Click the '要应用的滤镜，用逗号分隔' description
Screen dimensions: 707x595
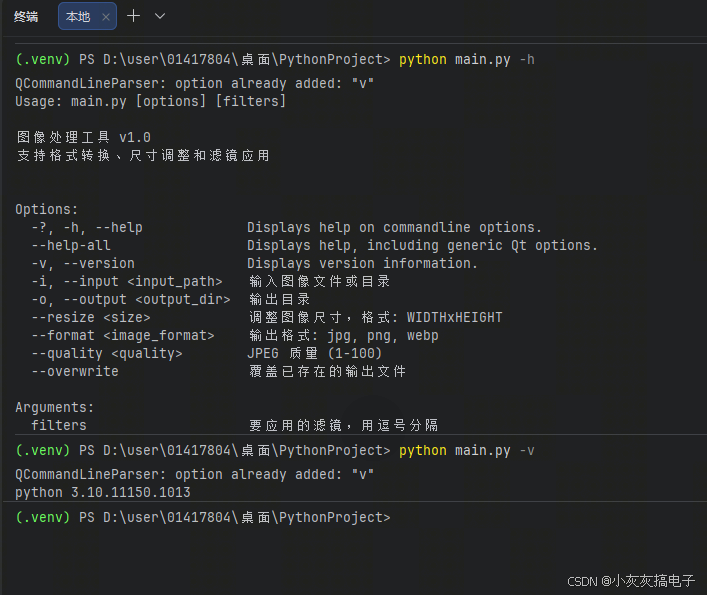(x=344, y=425)
